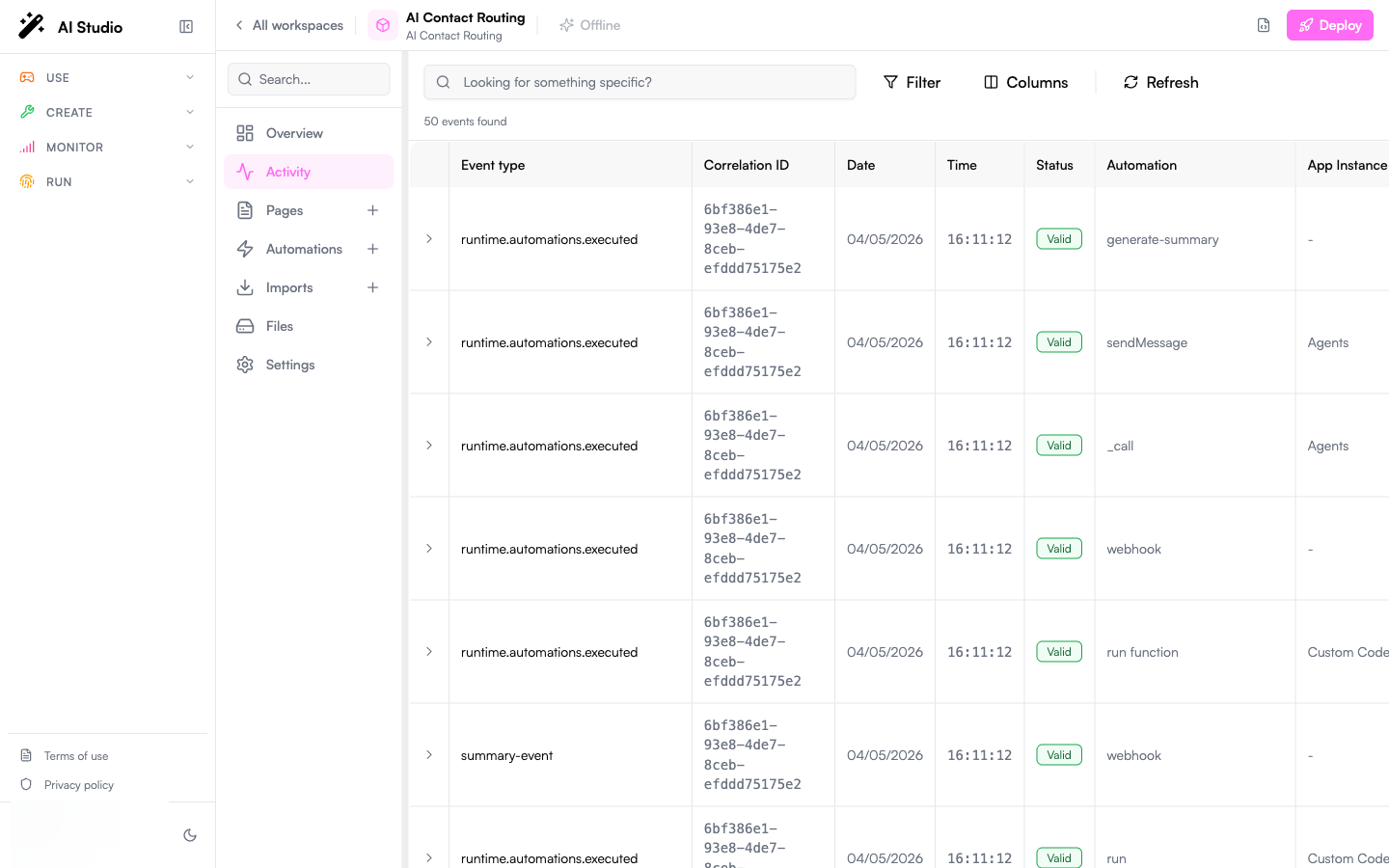Open the workspace cube icon
The width and height of the screenshot is (1389, 868).
point(383,25)
